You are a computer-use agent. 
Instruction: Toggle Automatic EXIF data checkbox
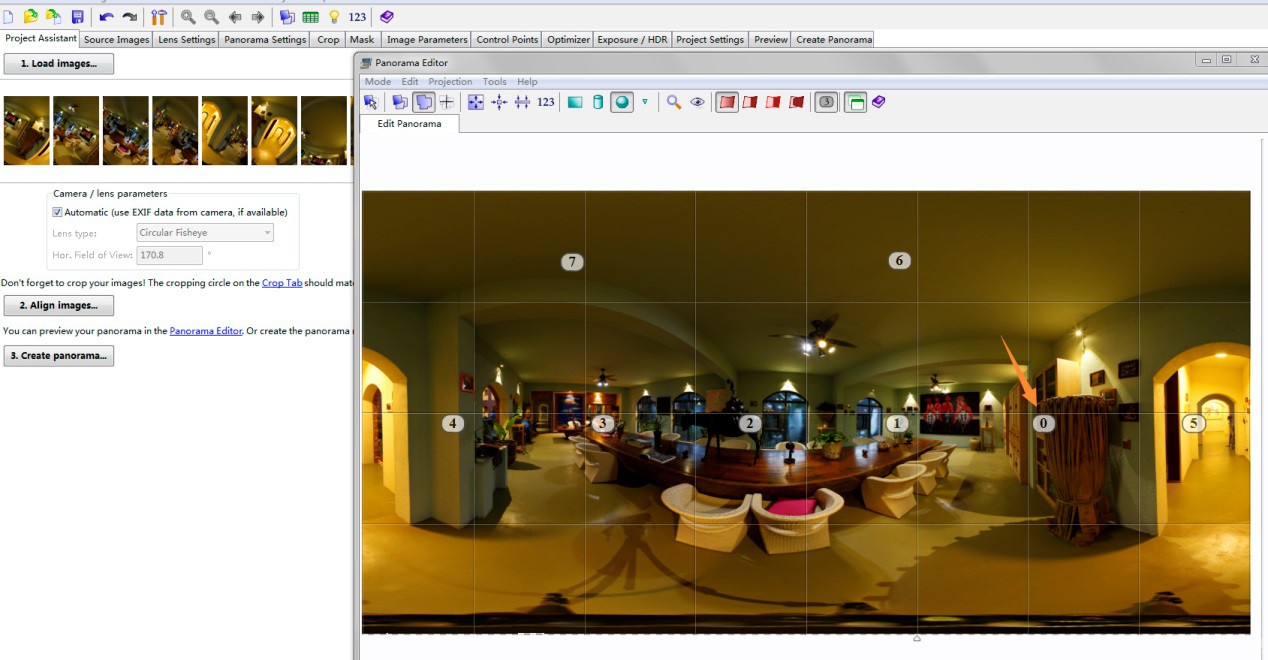[x=57, y=212]
